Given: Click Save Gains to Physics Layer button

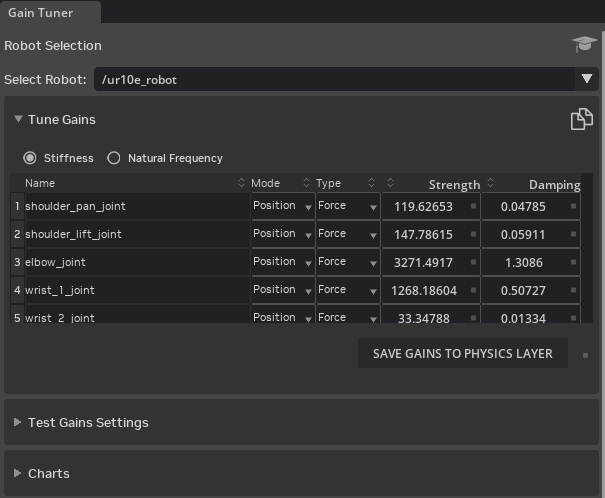Looking at the screenshot, I should point(462,353).
